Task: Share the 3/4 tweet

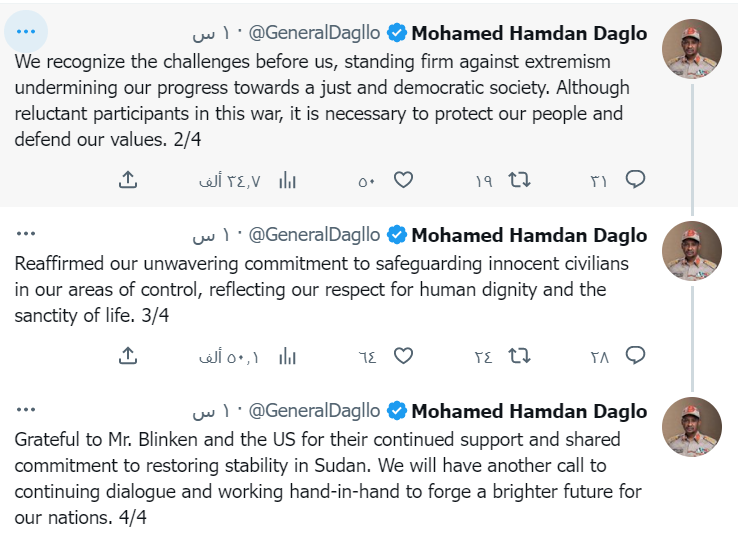Action: point(128,356)
